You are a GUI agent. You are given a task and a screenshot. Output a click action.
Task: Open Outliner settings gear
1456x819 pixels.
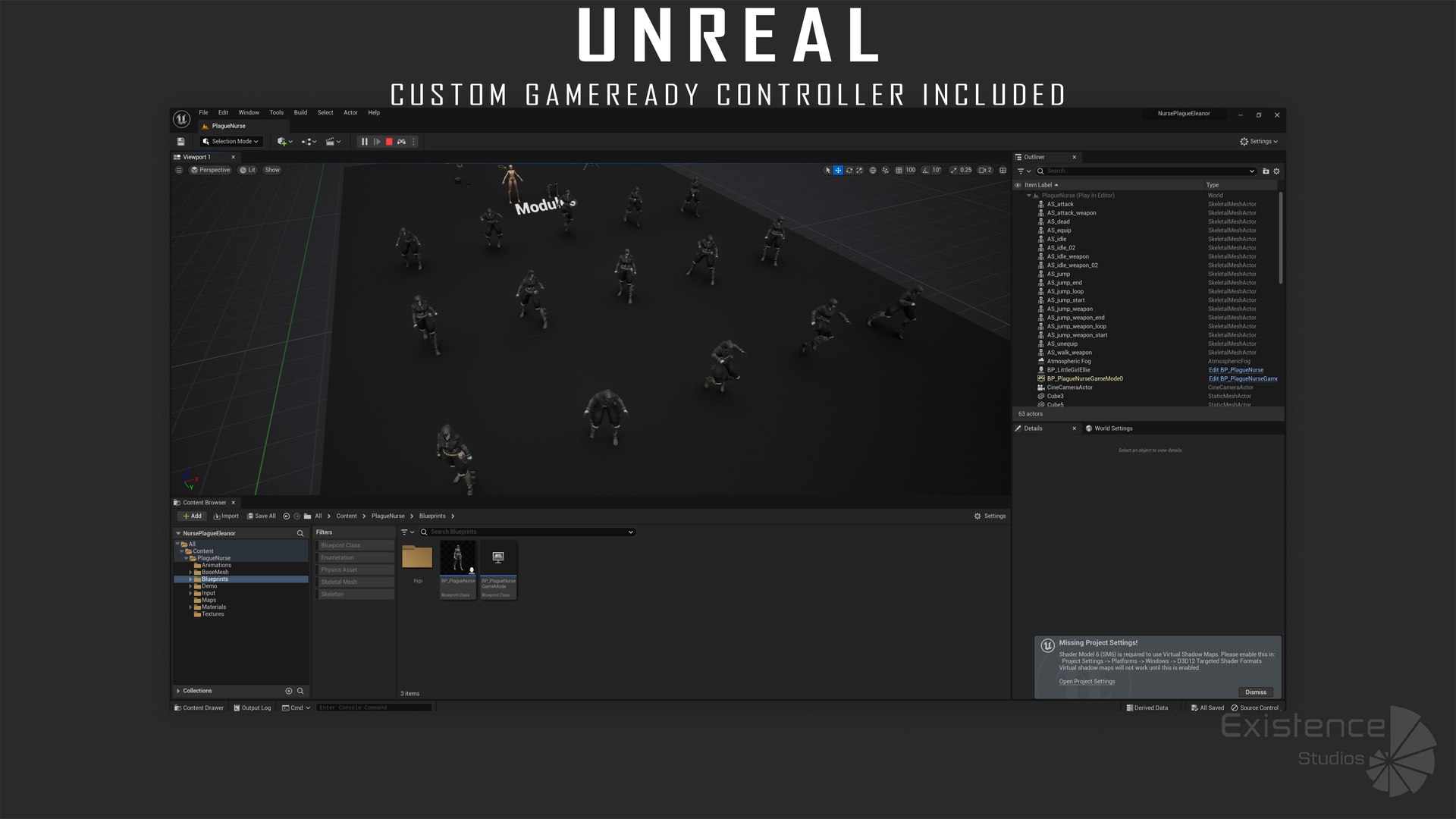pyautogui.click(x=1276, y=171)
